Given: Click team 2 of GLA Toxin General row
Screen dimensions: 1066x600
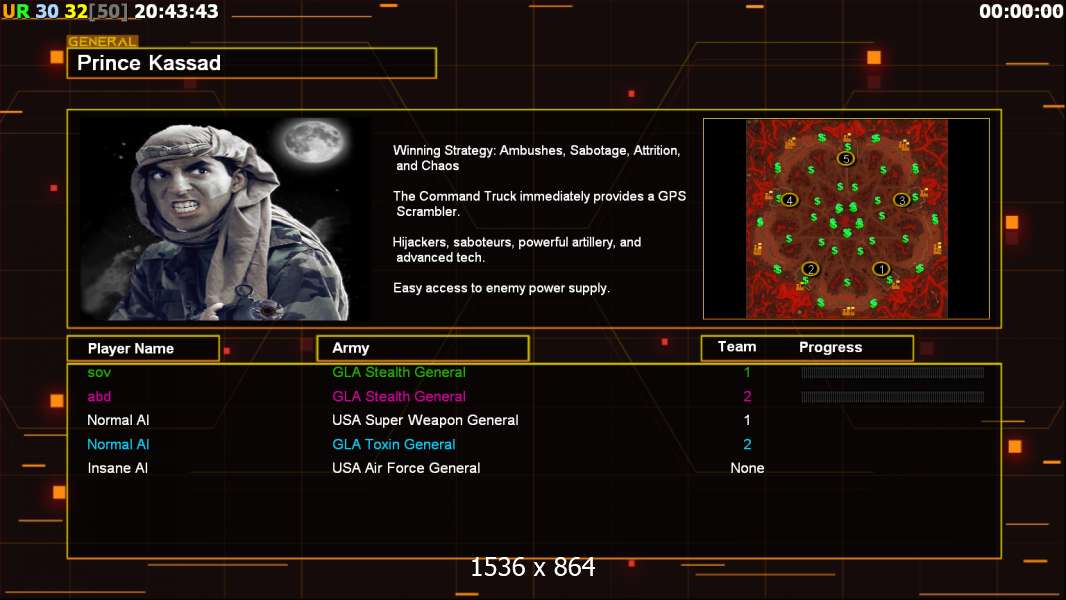Looking at the screenshot, I should [746, 444].
